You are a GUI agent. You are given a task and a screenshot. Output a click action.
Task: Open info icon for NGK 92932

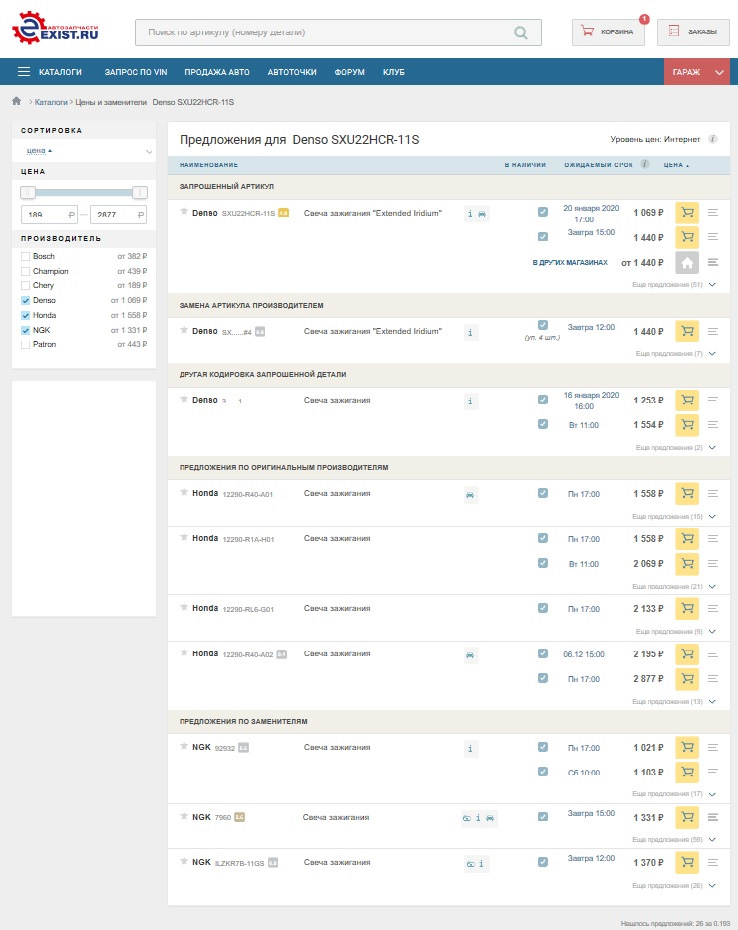(x=470, y=749)
